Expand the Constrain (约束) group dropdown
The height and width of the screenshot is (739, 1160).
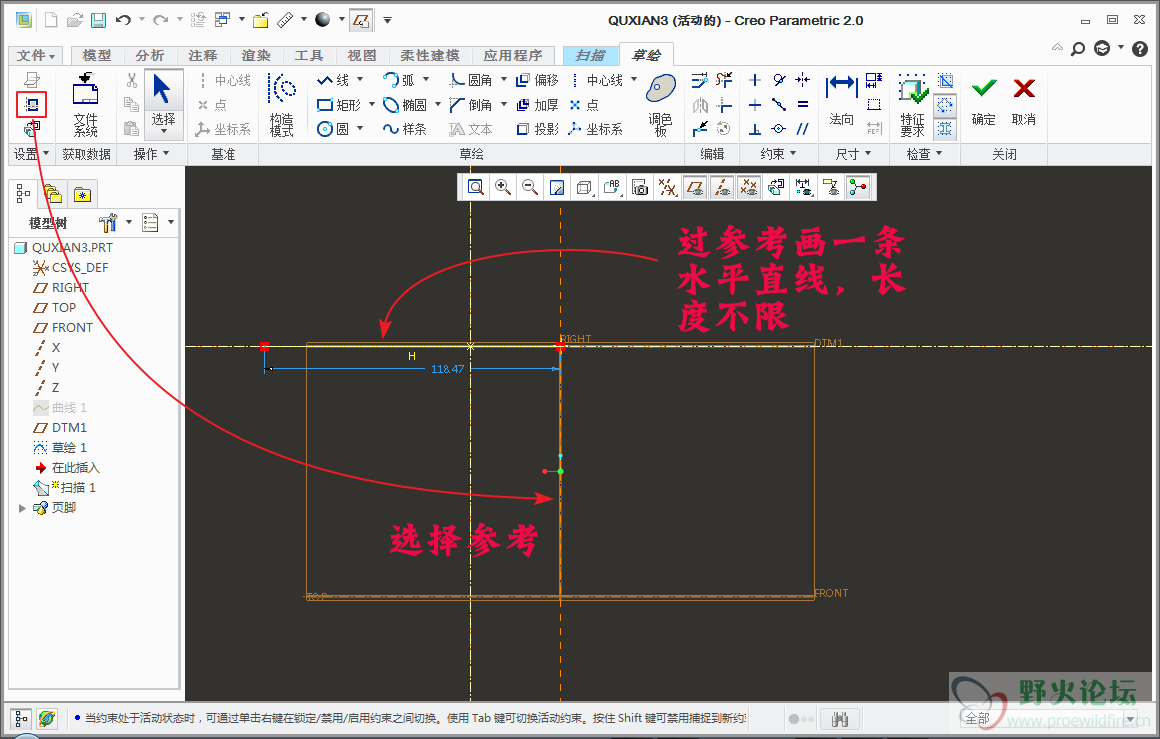tap(793, 153)
